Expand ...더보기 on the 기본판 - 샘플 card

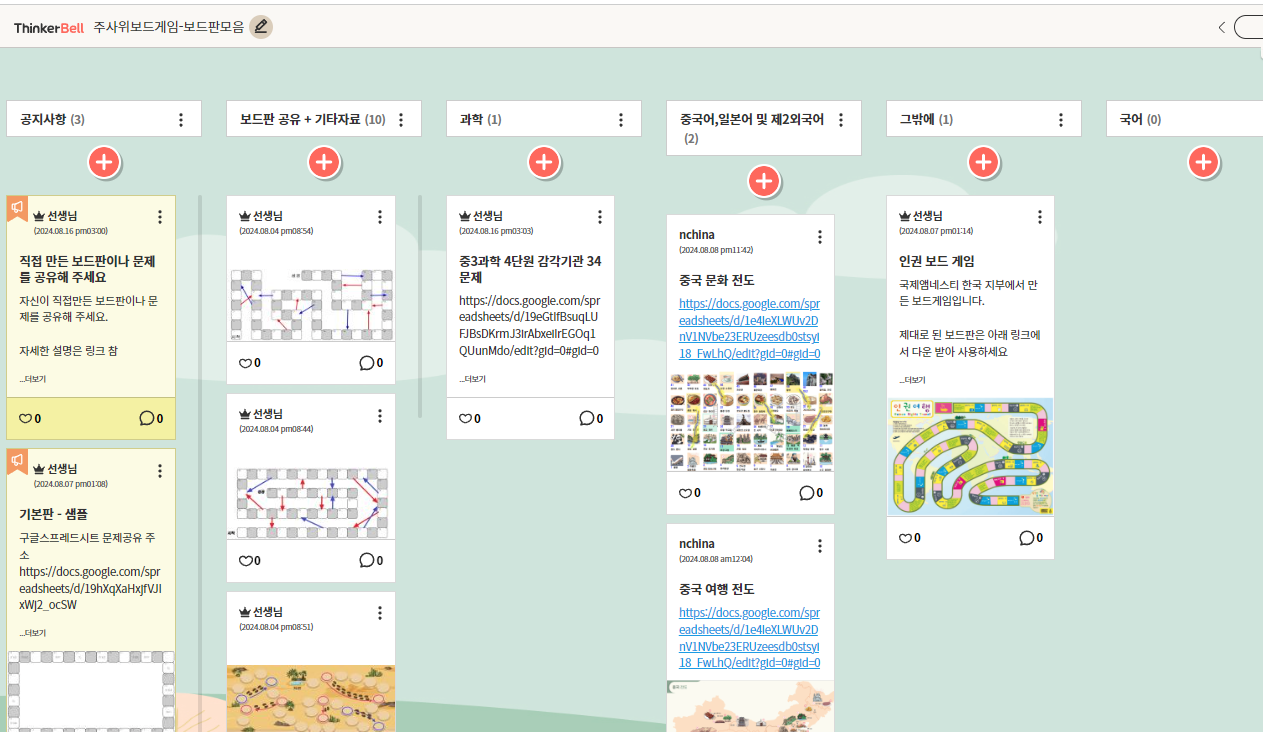(32, 633)
